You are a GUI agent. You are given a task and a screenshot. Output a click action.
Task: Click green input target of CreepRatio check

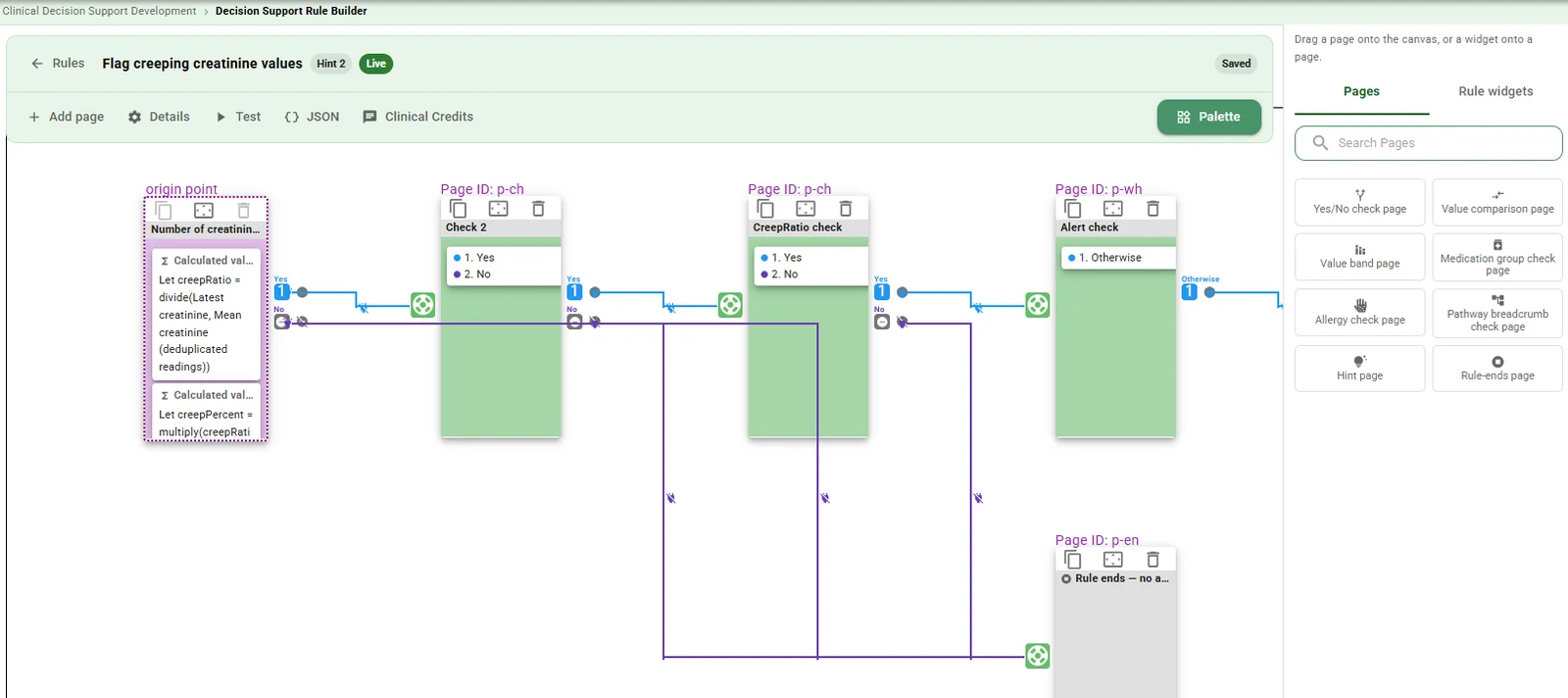tap(730, 305)
